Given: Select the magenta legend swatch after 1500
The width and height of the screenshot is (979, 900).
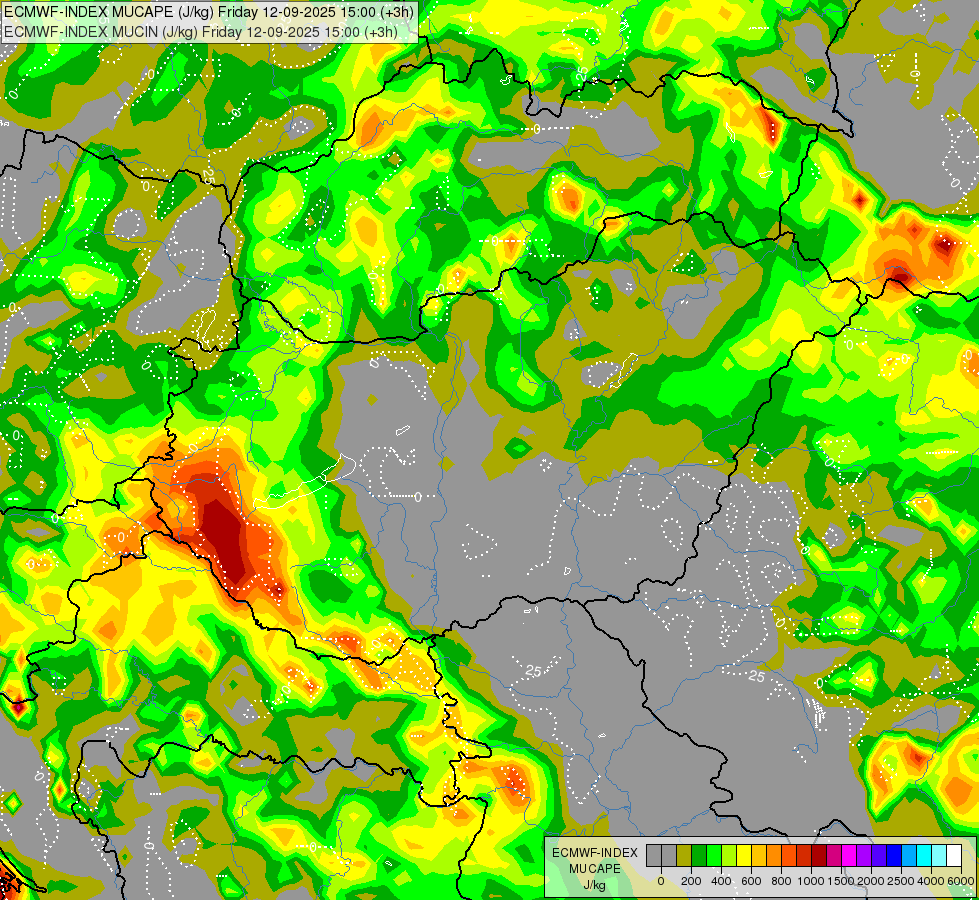Looking at the screenshot, I should click(849, 855).
